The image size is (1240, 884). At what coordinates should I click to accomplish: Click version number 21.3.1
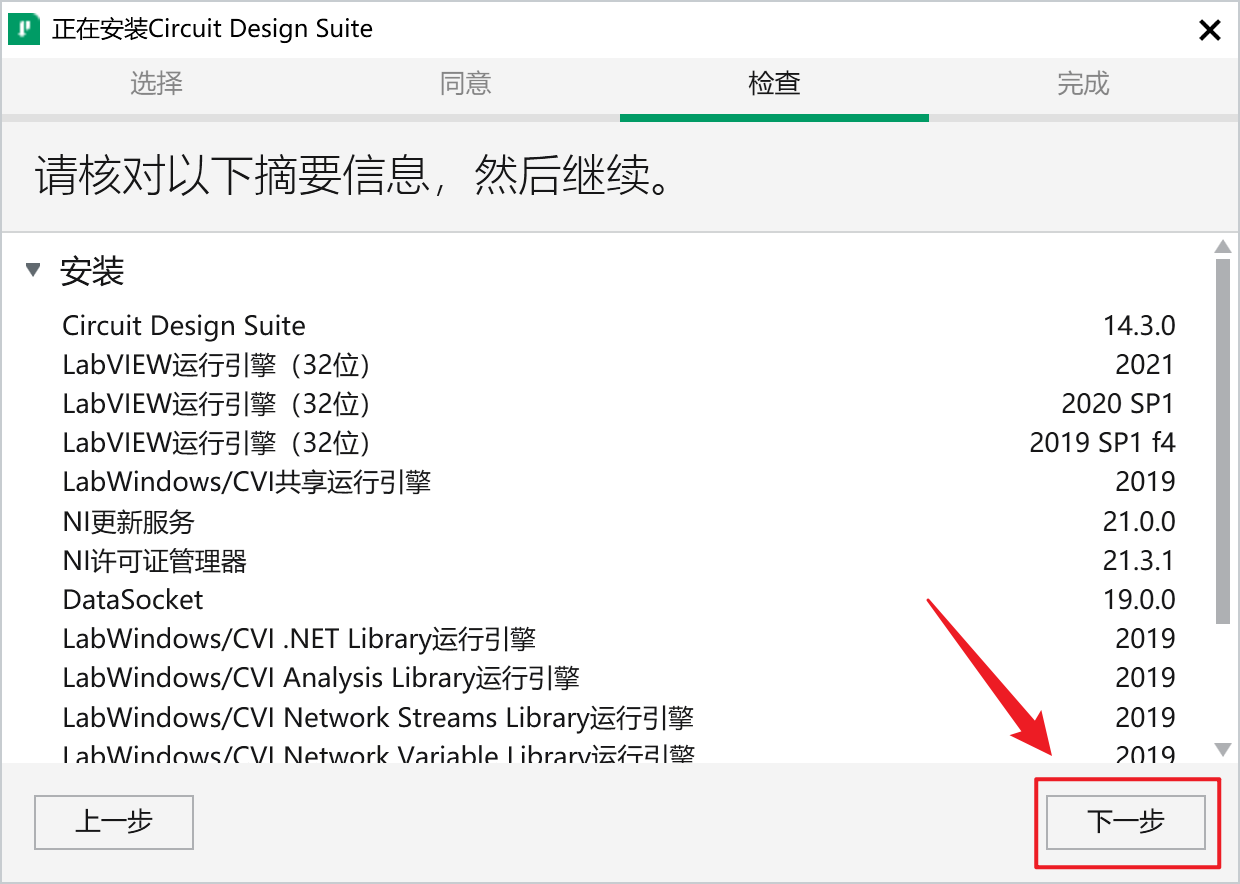click(1139, 561)
